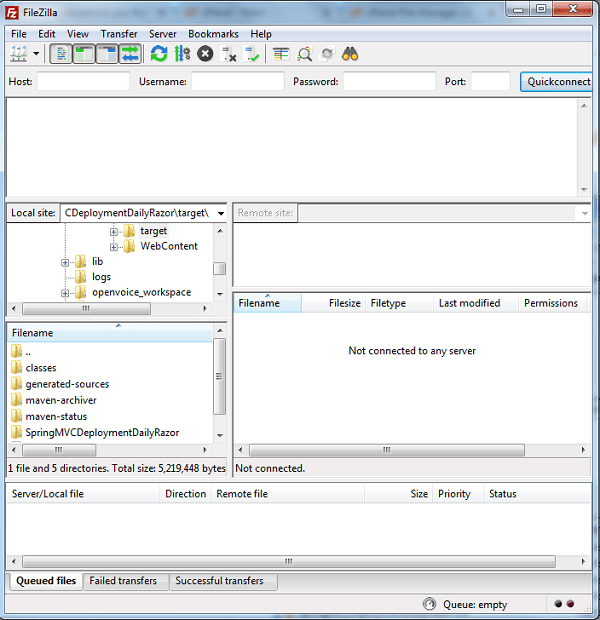Viewport: 600px width, 620px height.
Task: Expand the target folder in tree
Action: (114, 232)
